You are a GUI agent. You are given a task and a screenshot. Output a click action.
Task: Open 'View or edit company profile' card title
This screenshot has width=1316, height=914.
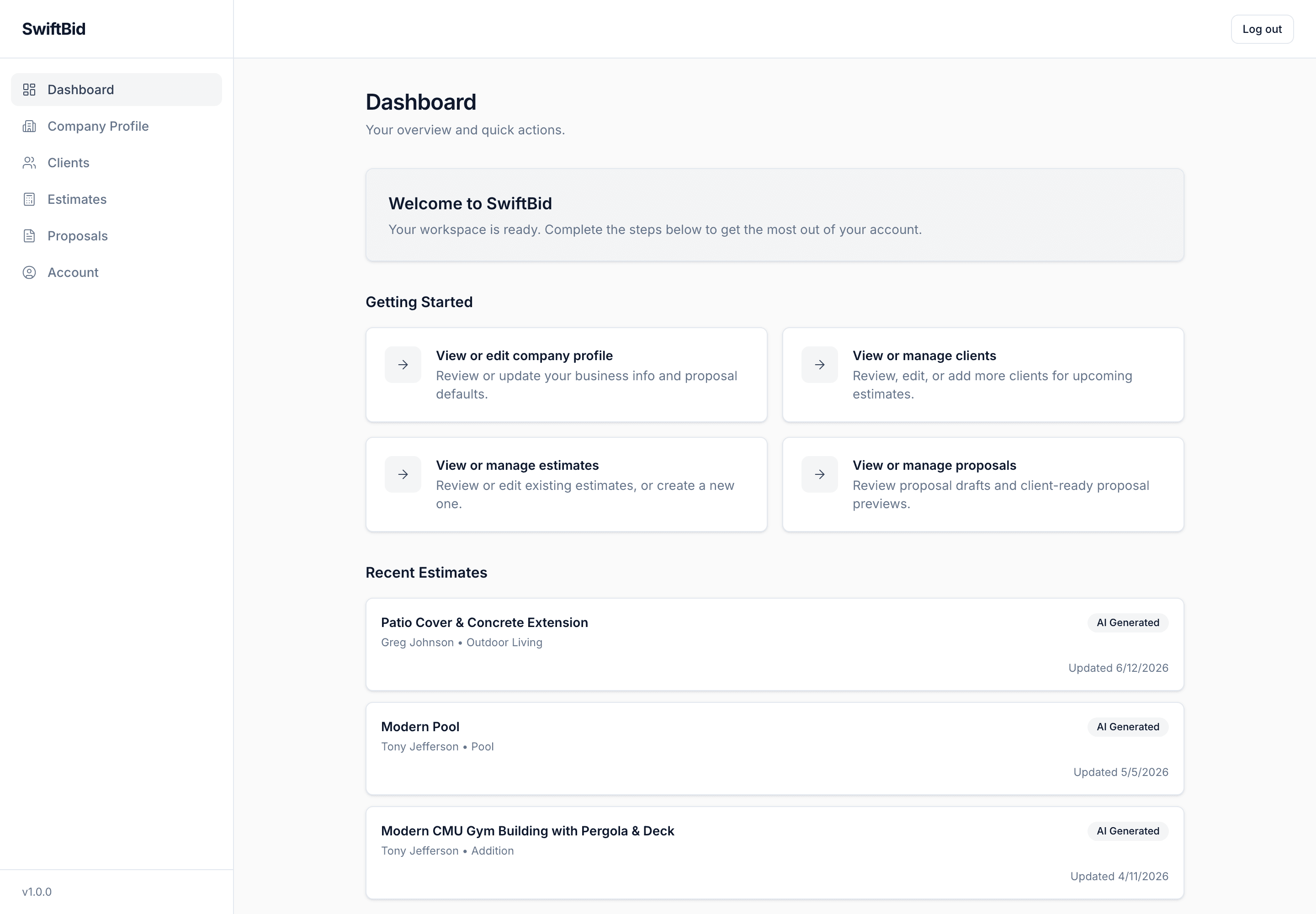point(524,356)
